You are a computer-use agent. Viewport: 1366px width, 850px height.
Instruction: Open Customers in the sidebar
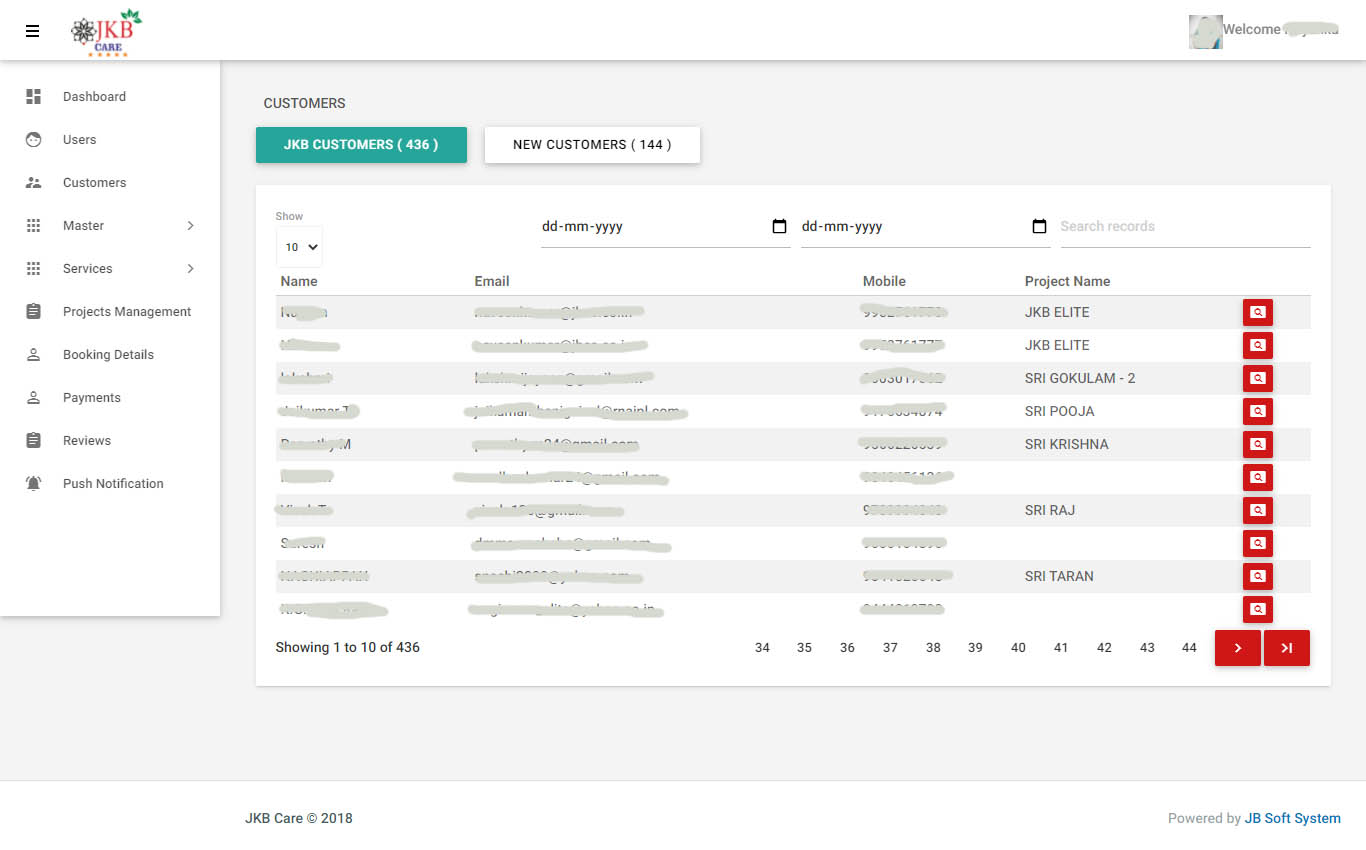pos(110,183)
